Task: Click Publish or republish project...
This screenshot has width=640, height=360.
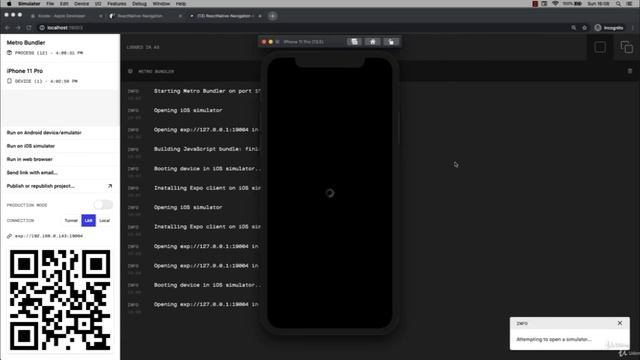Action: pyautogui.click(x=41, y=186)
